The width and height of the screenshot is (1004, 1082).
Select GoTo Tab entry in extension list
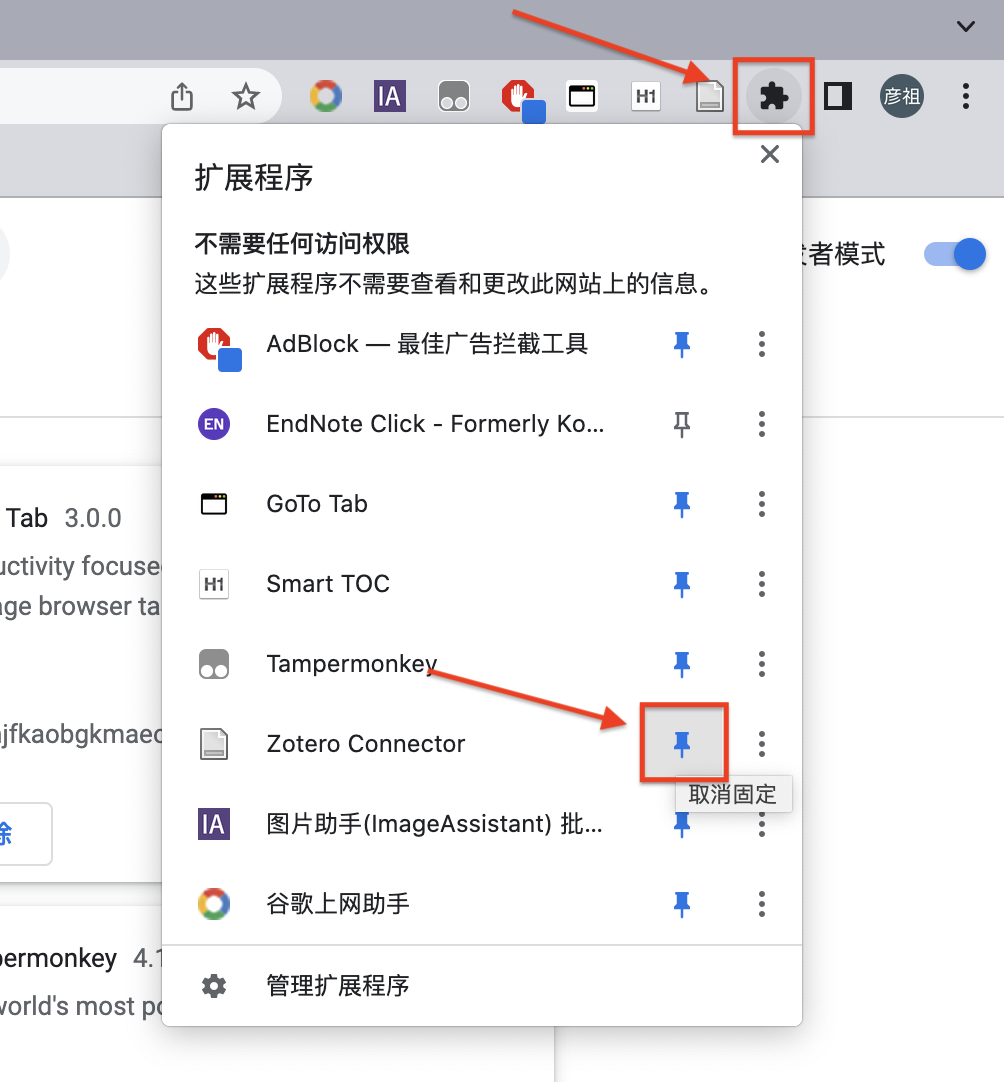pos(317,504)
